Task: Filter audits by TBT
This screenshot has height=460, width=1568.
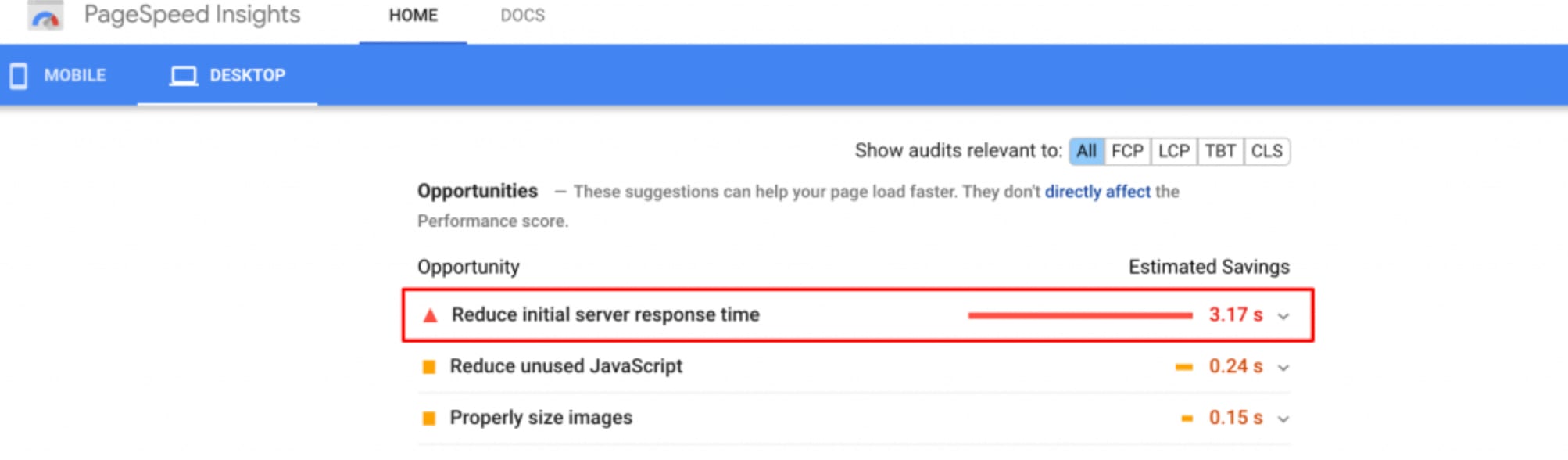Action: coord(1219,151)
